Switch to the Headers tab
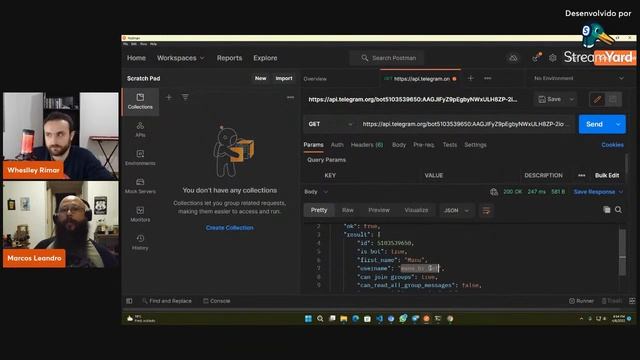This screenshot has width=640, height=360. [367, 144]
